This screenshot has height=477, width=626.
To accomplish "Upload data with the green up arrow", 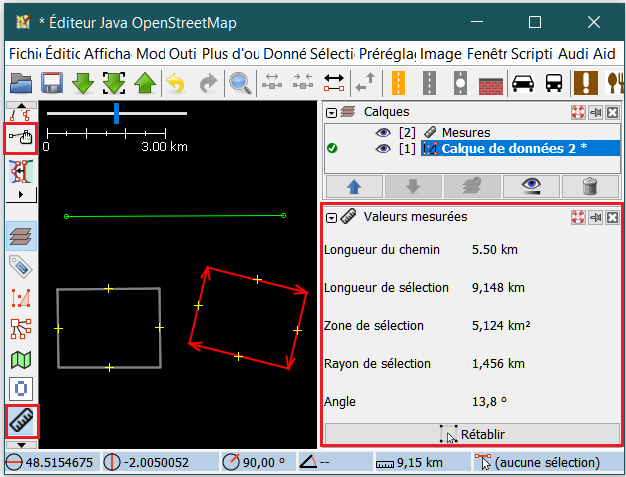I will (x=145, y=83).
